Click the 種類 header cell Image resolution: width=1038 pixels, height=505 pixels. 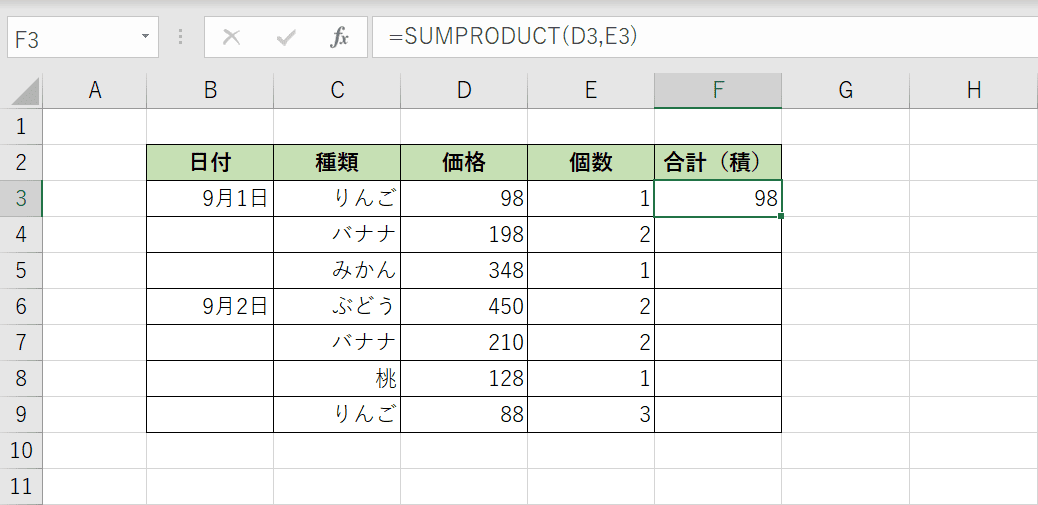337,162
